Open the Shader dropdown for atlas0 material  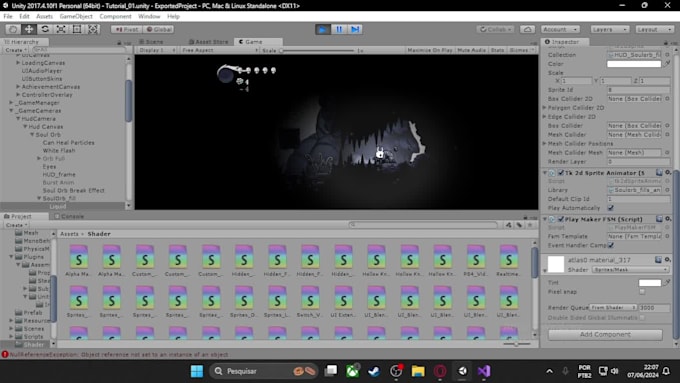tap(631, 269)
